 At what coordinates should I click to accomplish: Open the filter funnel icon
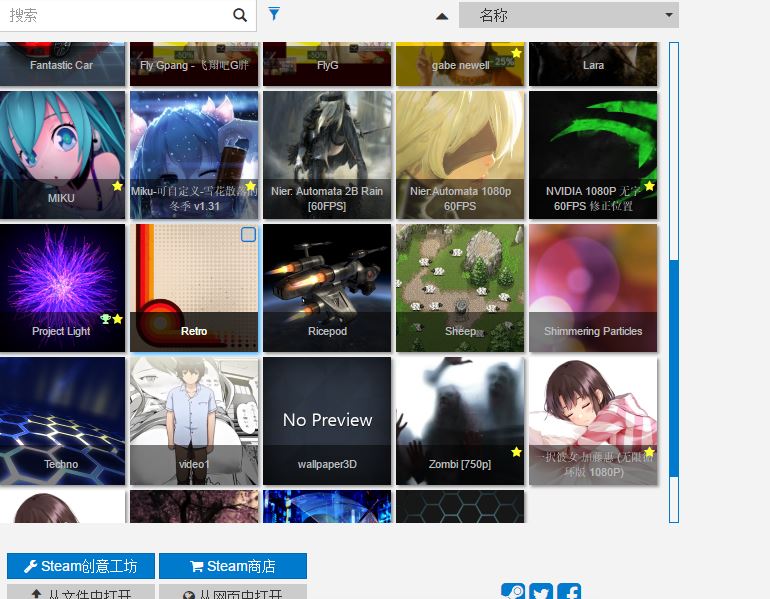(274, 14)
